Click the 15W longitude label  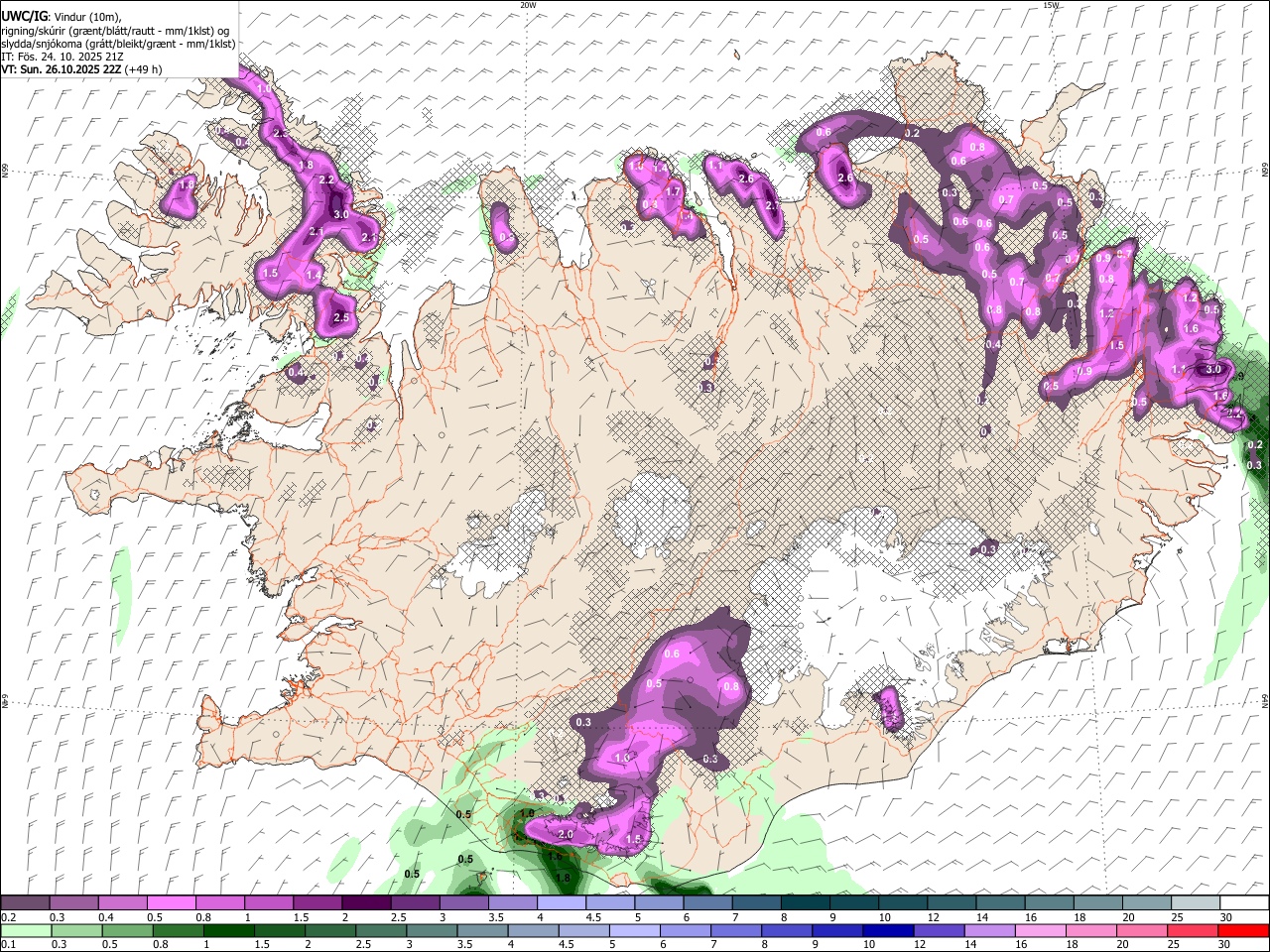[x=1051, y=5]
